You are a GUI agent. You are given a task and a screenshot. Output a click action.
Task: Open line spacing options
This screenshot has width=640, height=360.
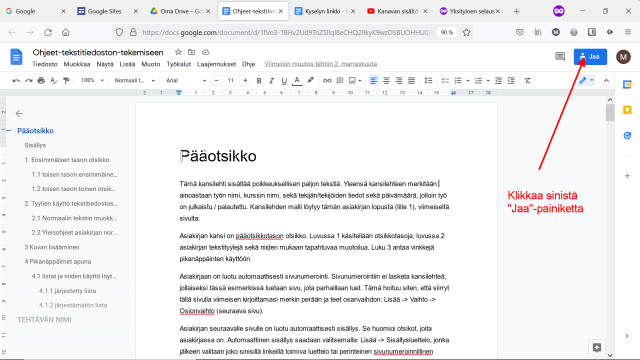pos(428,81)
